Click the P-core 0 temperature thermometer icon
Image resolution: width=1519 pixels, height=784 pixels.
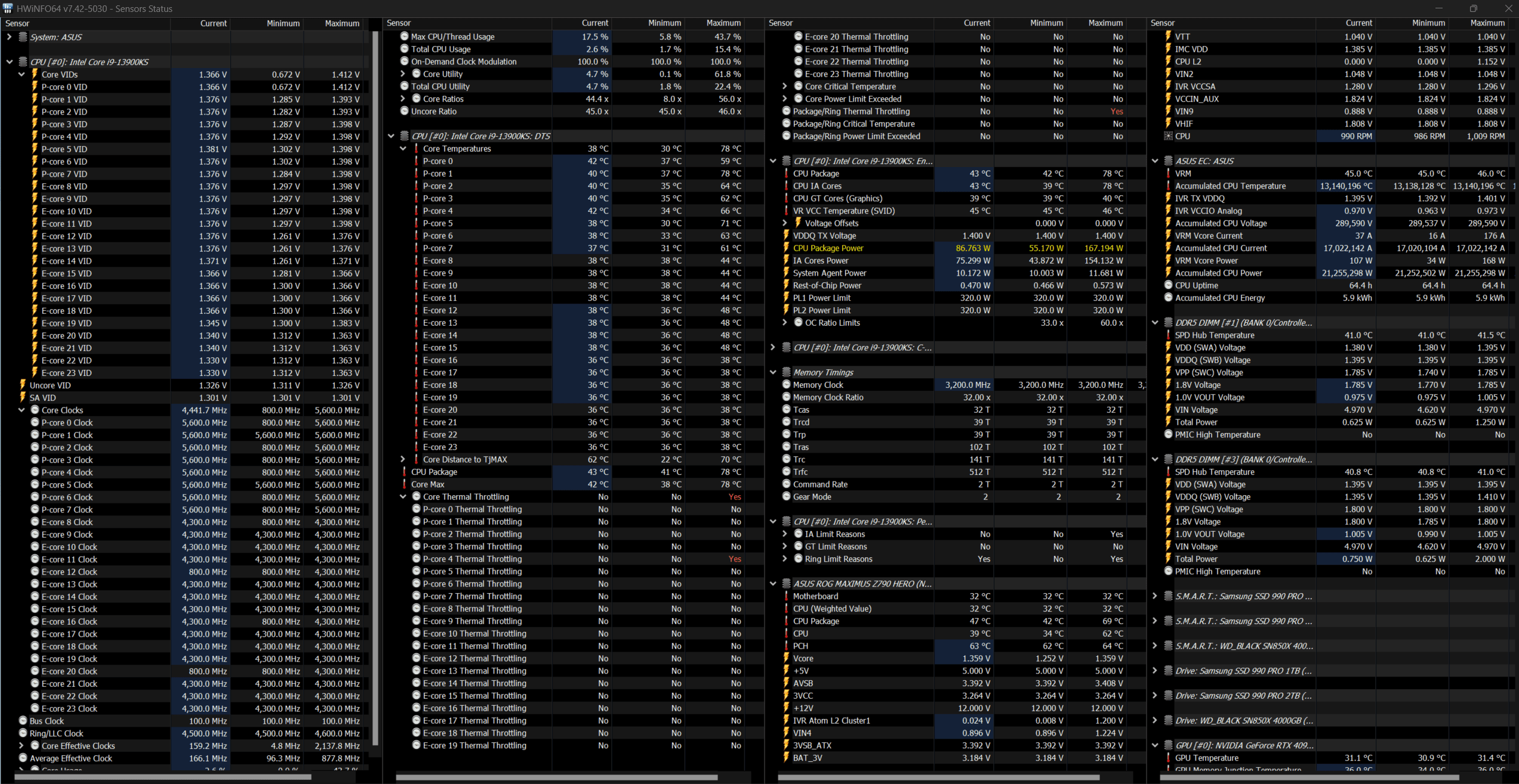tap(416, 161)
